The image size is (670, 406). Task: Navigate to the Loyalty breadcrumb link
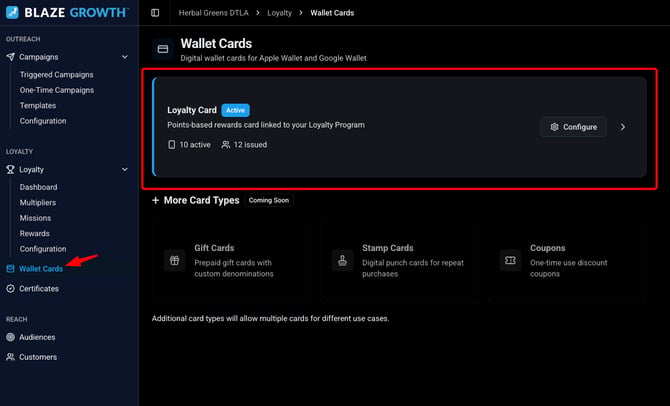coord(279,13)
